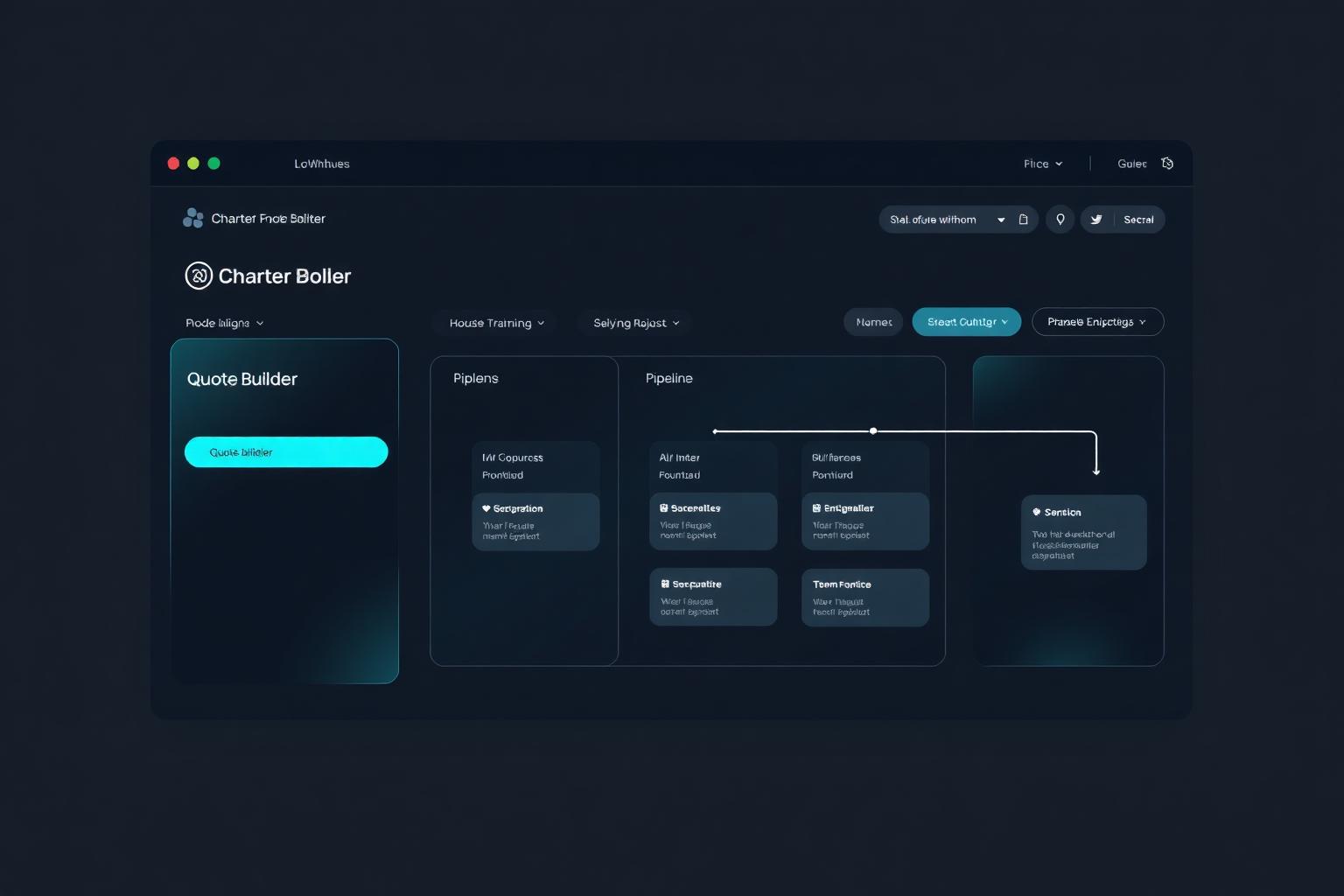Click the icon on Entlgealler card
1344x896 pixels.
[816, 507]
